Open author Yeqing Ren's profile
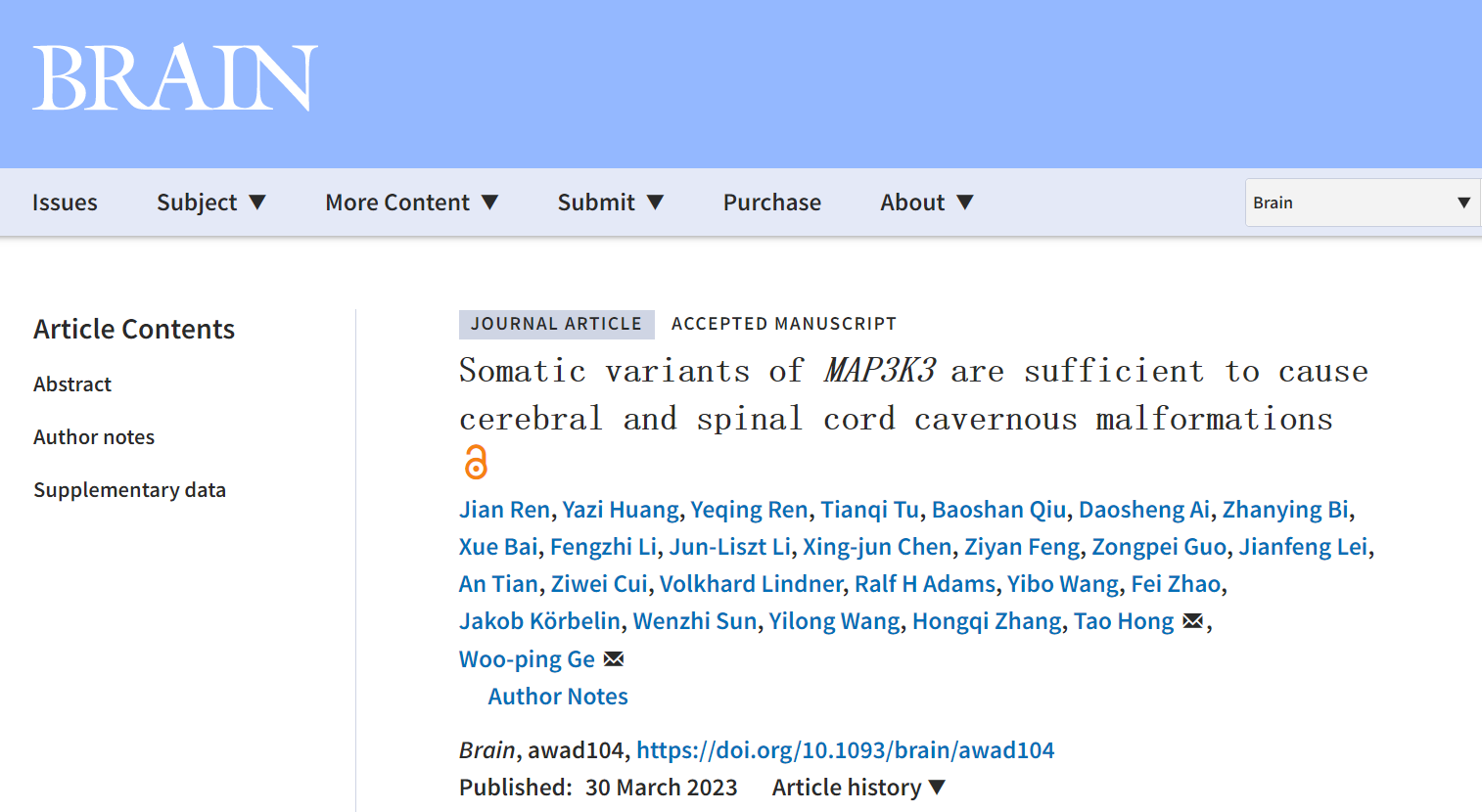 tap(750, 510)
